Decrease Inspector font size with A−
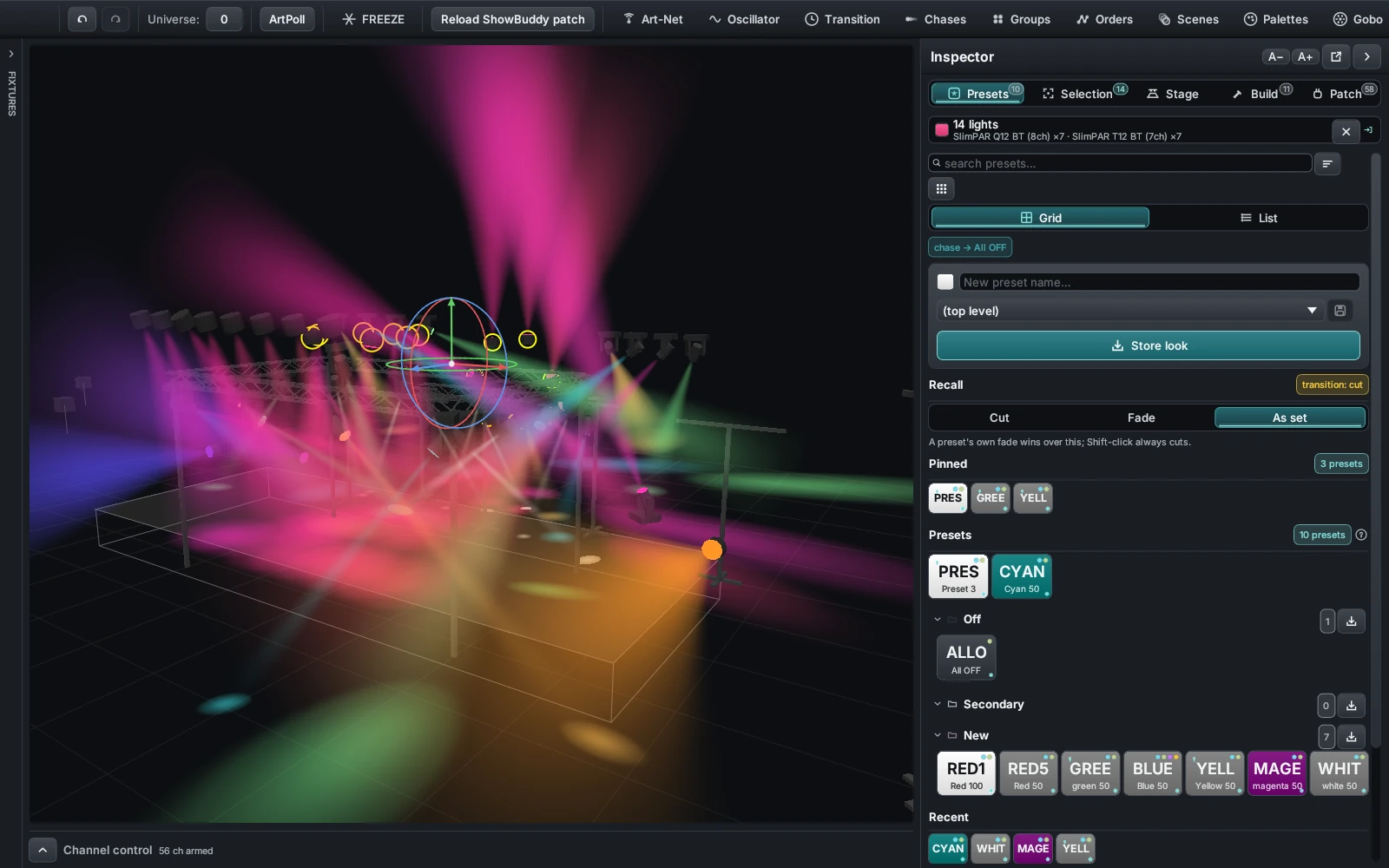1389x868 pixels. [x=1275, y=56]
